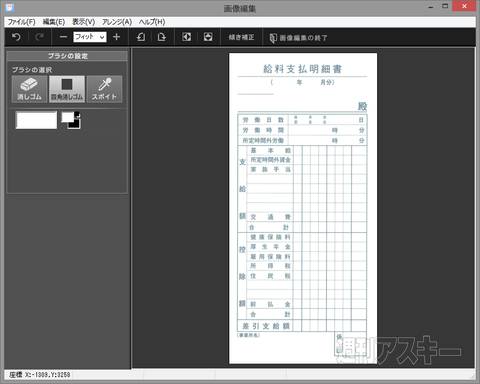Click the ブラシの選択 label
This screenshot has height=384, width=480.
pyautogui.click(x=32, y=70)
